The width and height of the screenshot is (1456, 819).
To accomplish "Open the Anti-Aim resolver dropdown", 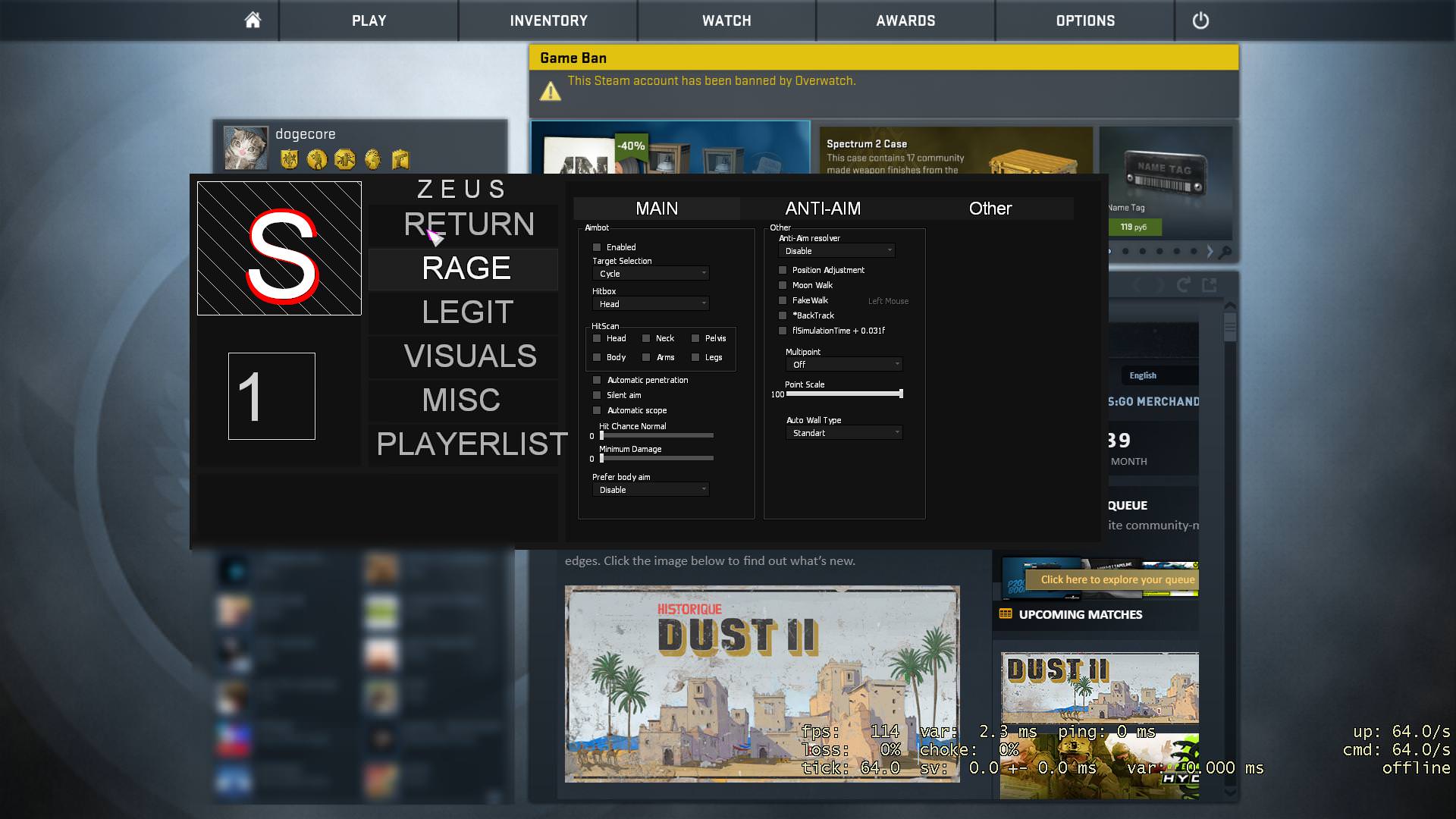I will click(836, 251).
